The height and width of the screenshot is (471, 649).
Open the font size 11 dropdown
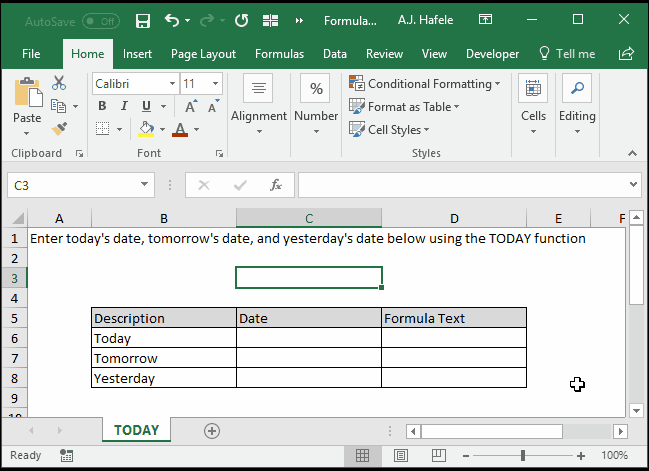[x=215, y=84]
